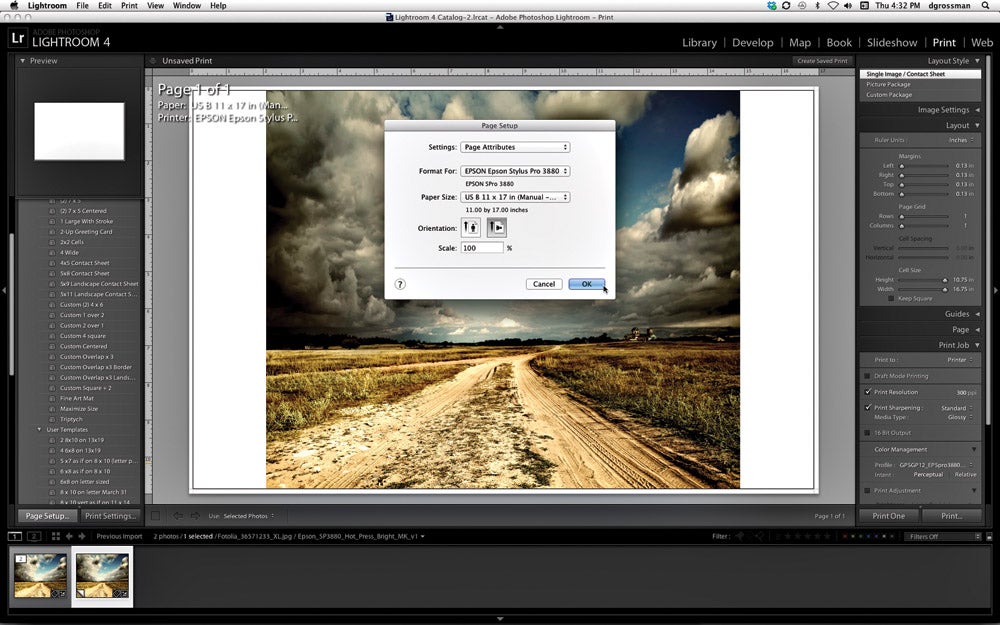Open the help question-mark in Page Setup
Viewport: 1000px width, 625px height.
[400, 284]
